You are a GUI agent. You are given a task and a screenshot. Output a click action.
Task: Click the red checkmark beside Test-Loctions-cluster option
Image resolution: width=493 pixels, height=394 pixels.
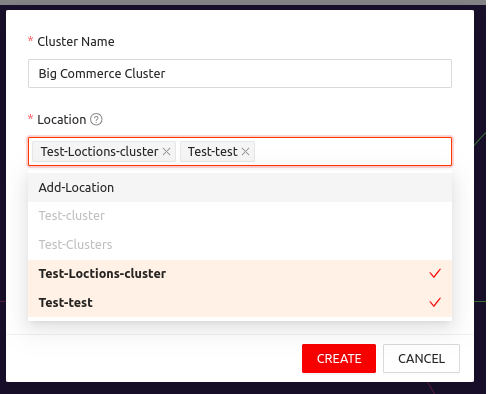coord(435,273)
